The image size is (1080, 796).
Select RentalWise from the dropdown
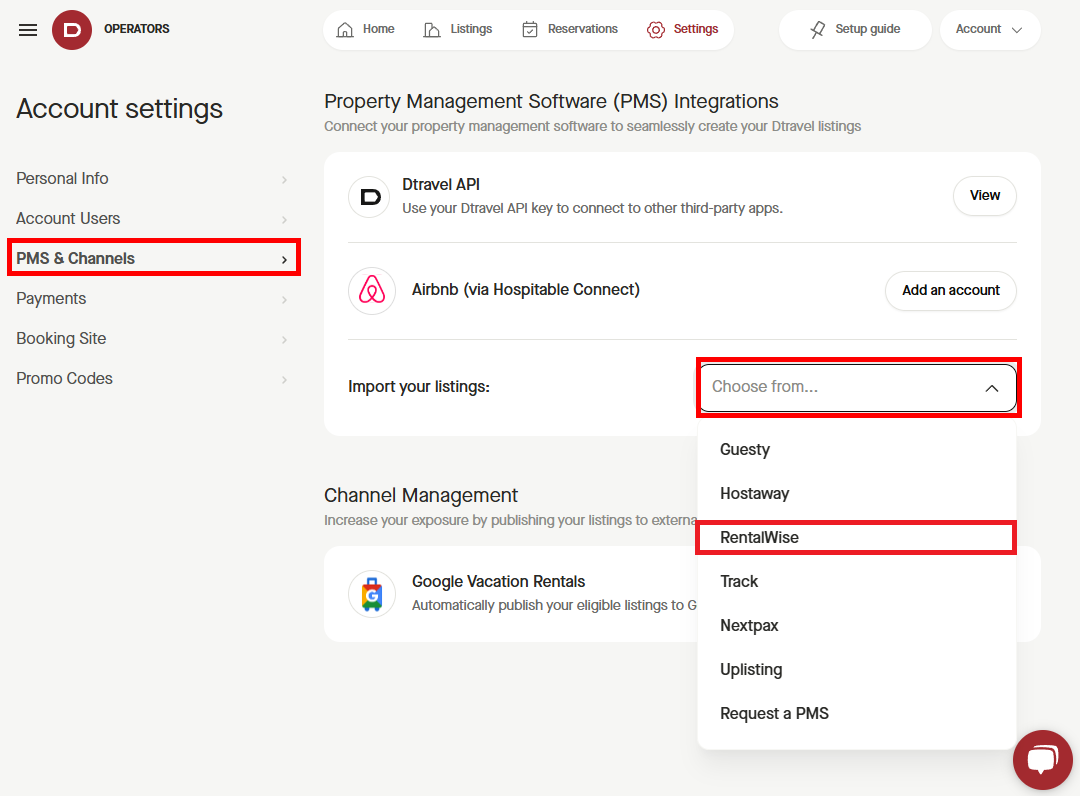click(857, 537)
